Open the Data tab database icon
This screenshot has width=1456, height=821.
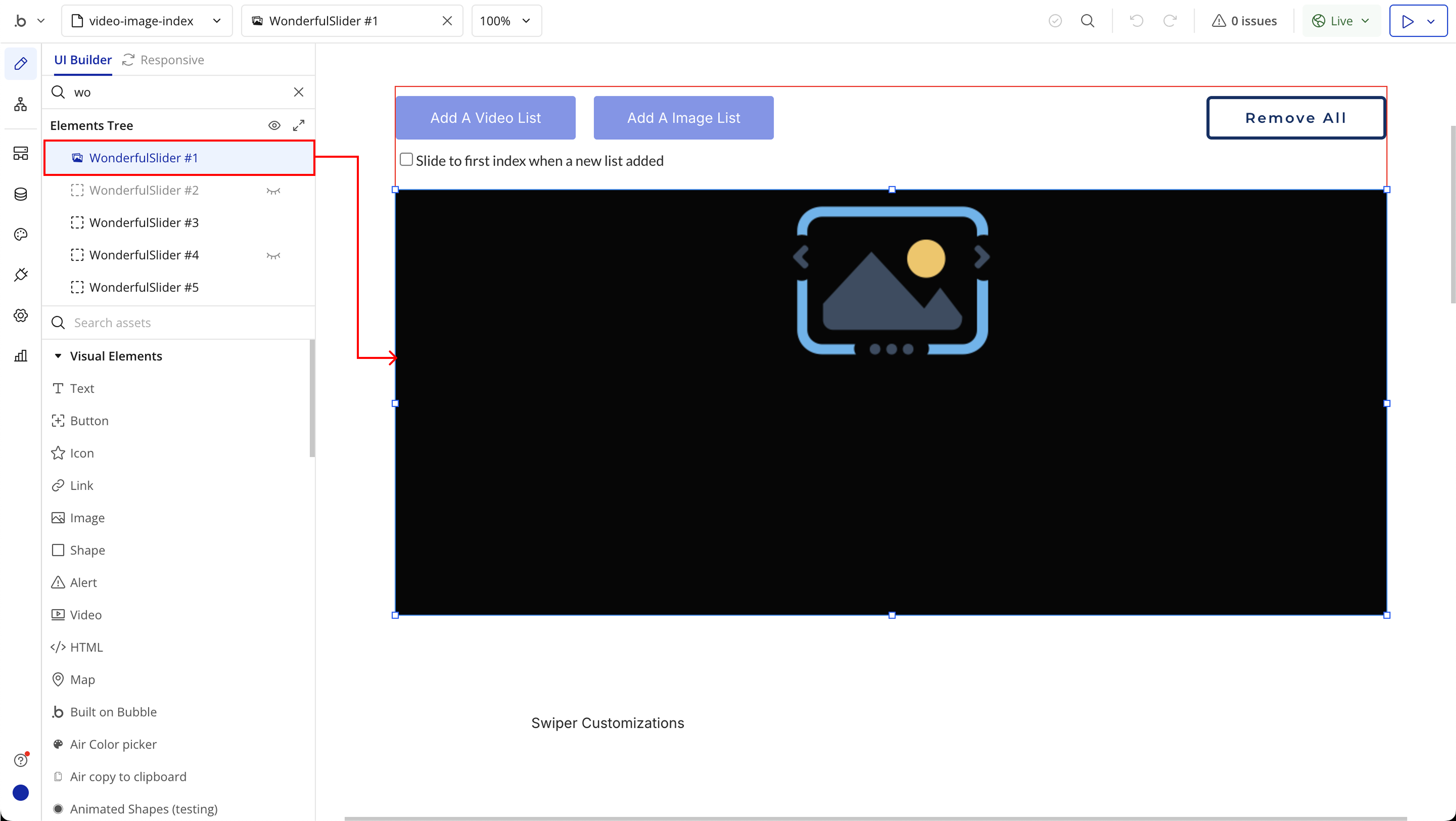pos(20,194)
